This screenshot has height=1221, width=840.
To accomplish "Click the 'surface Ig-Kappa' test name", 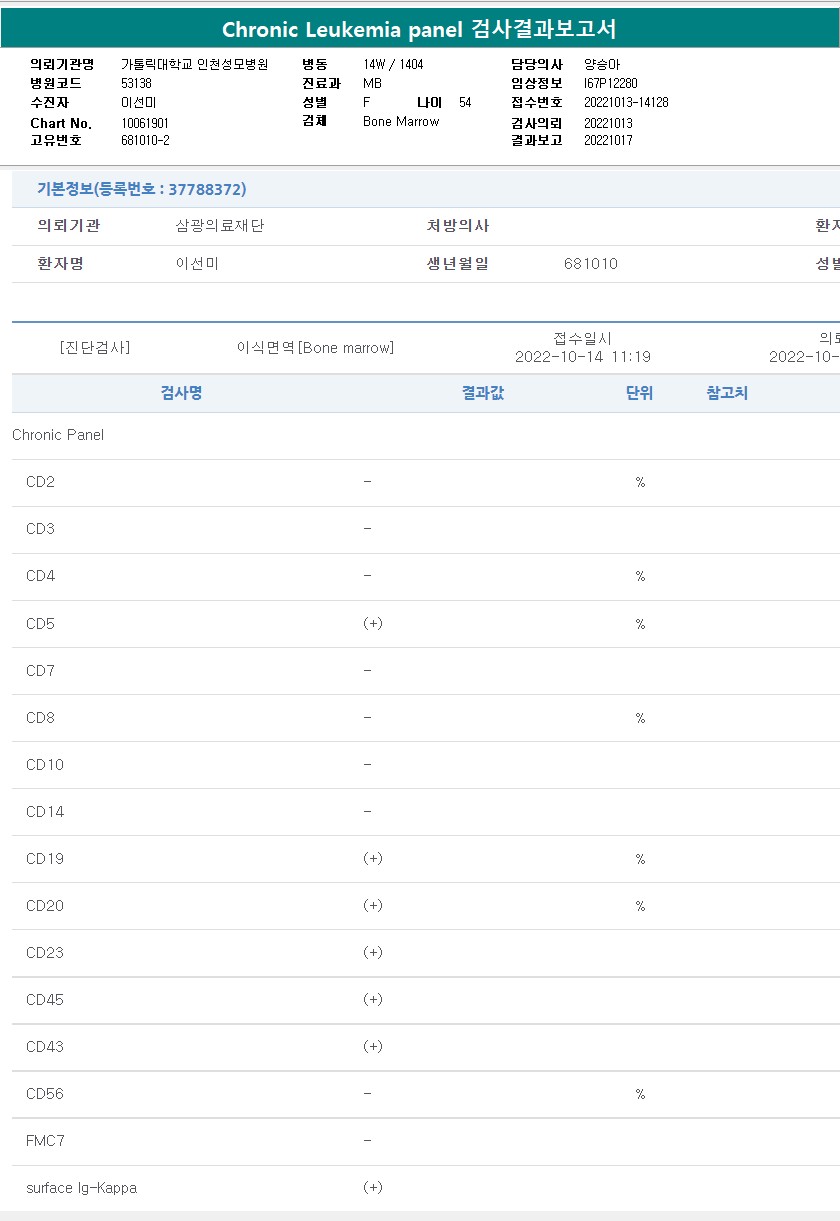I will 81,1188.
